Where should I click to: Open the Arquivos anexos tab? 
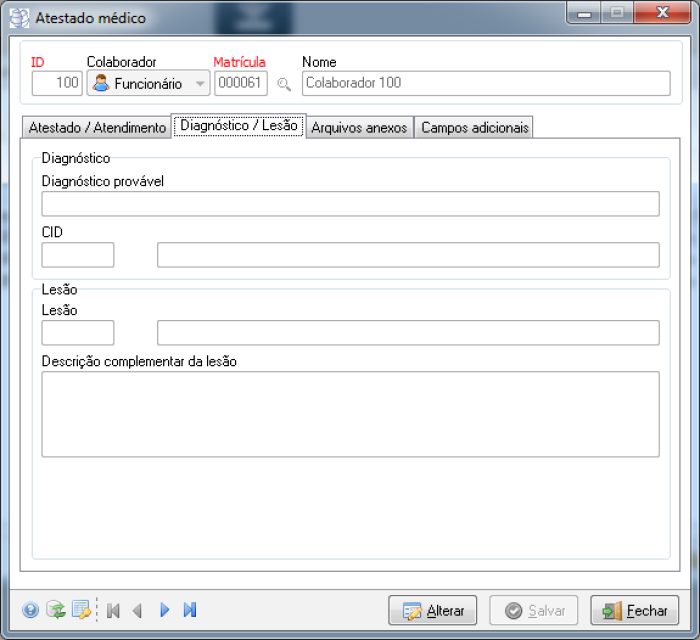tap(359, 128)
